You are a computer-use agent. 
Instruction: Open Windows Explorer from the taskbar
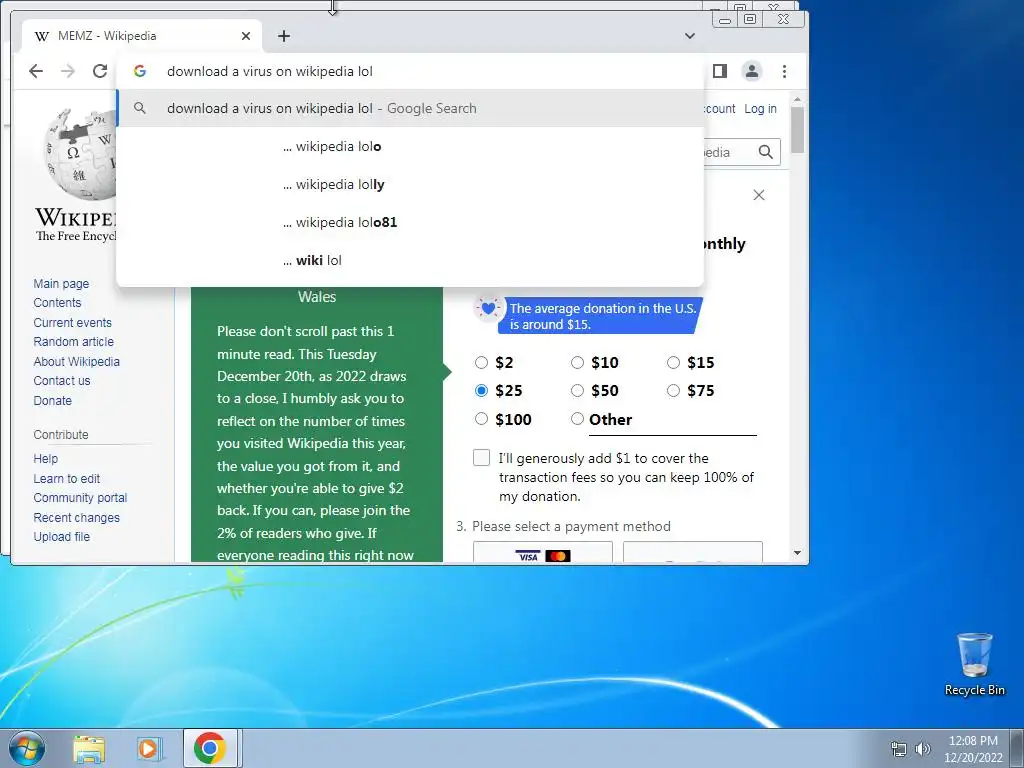(89, 748)
